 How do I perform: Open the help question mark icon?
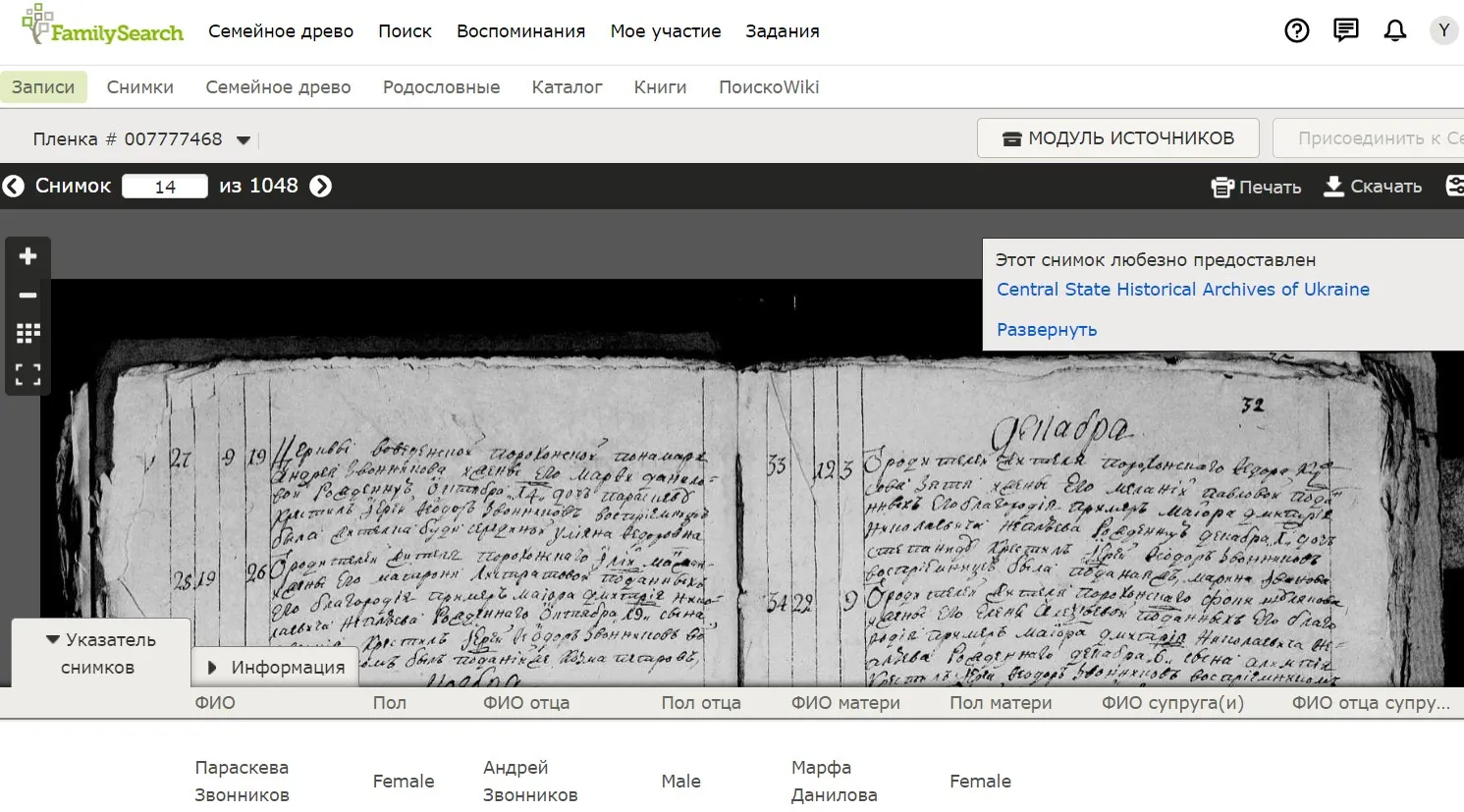coord(1296,31)
